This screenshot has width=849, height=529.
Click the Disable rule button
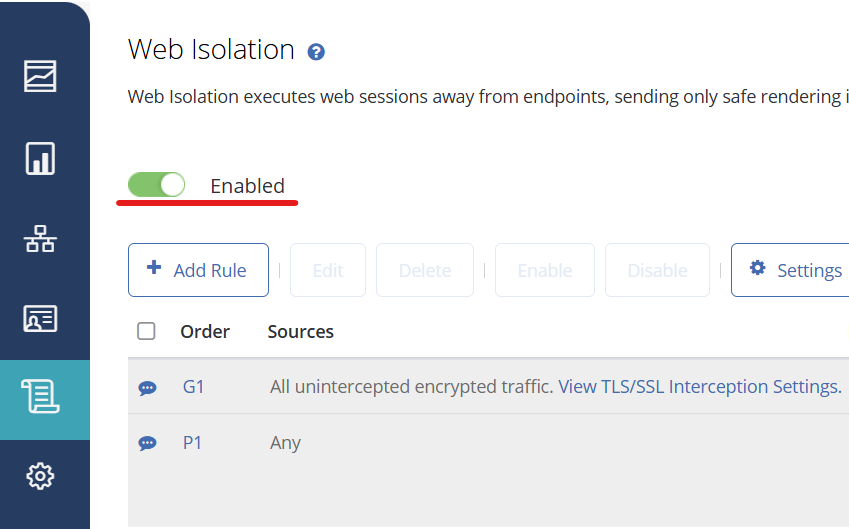point(657,270)
